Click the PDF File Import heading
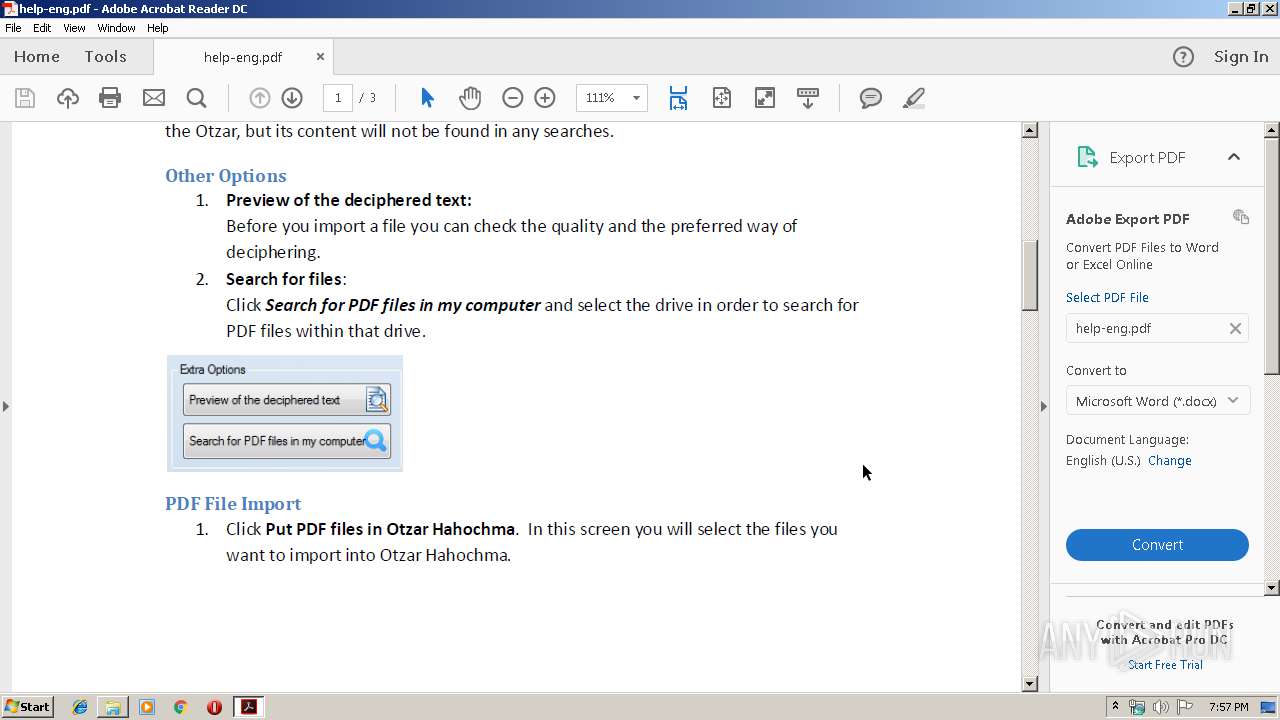The image size is (1280, 720). 233,504
